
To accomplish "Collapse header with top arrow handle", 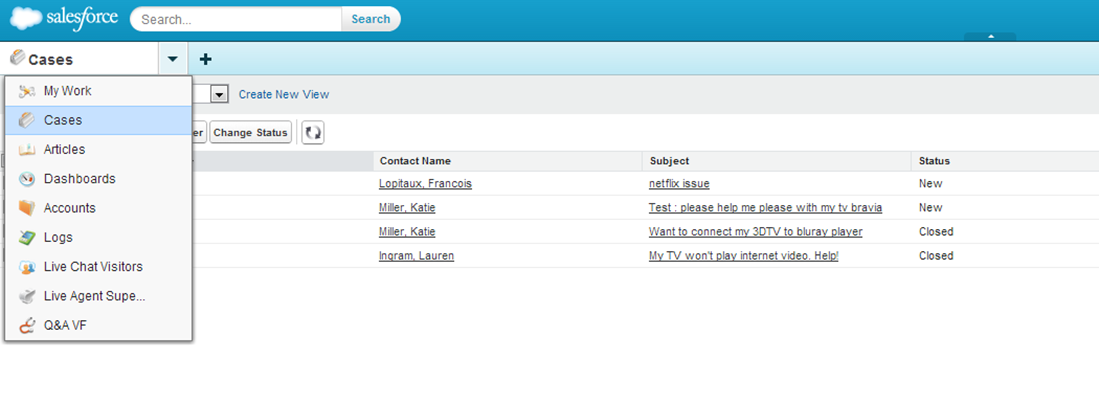I will pos(990,36).
